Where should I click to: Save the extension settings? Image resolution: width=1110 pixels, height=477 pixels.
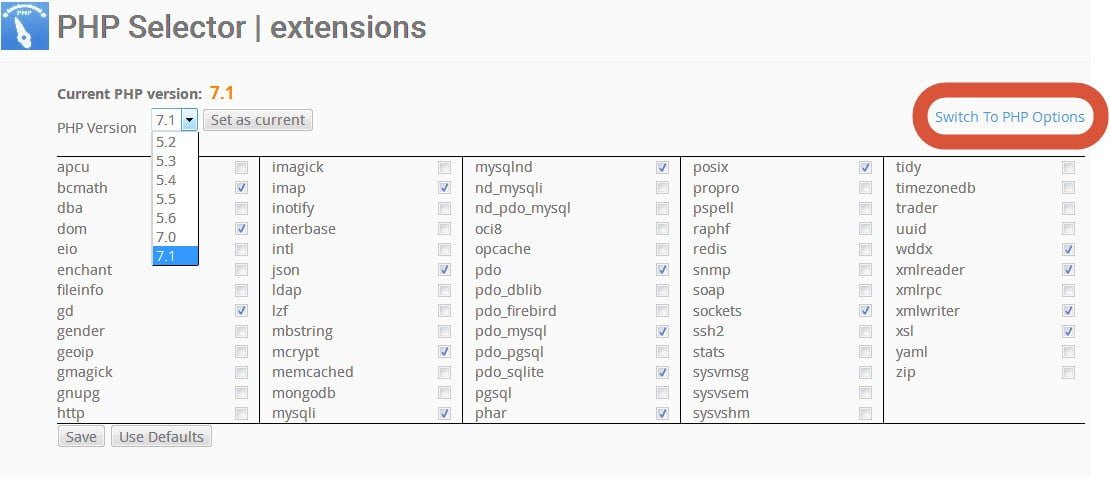[x=81, y=437]
